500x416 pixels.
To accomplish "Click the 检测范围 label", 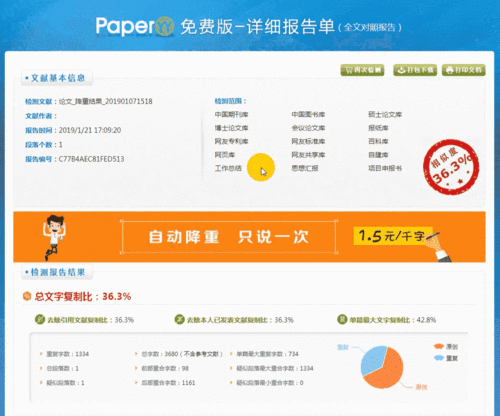I will point(230,101).
